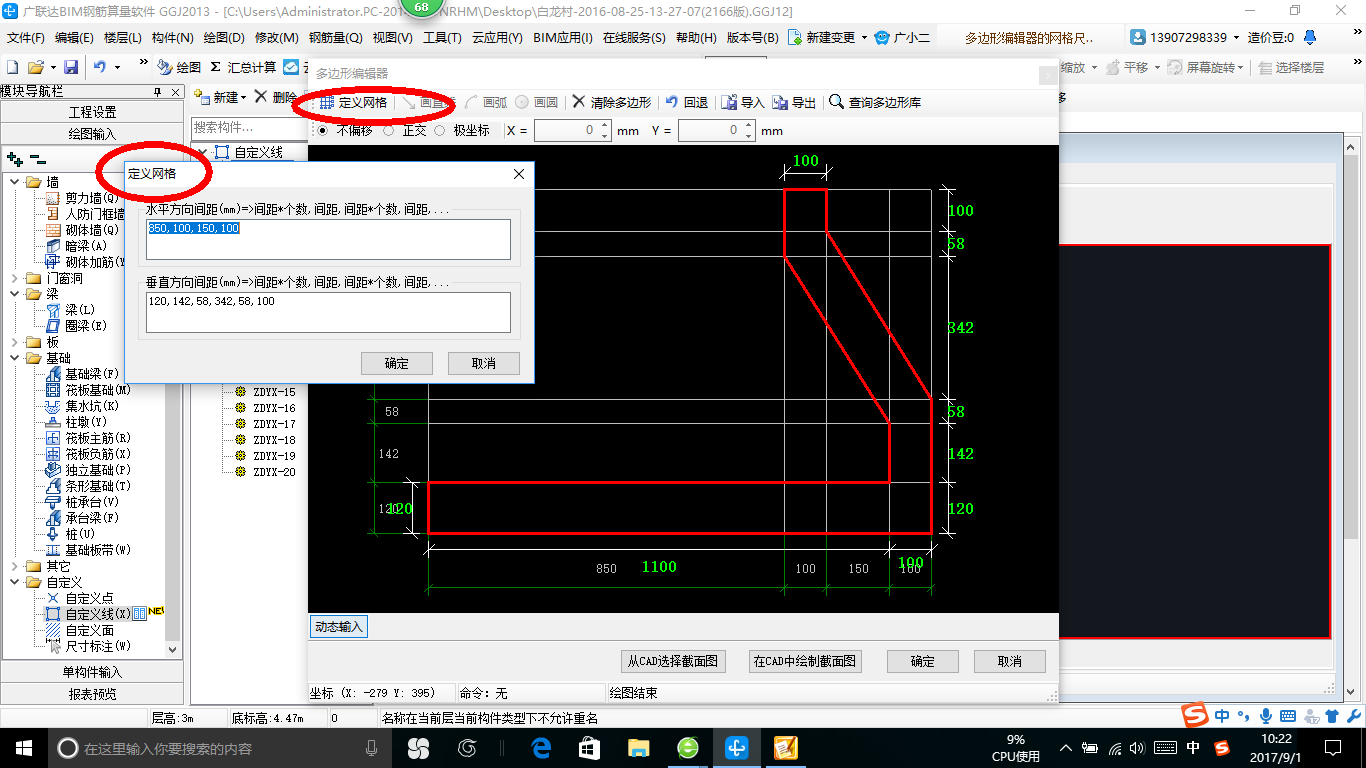The height and width of the screenshot is (768, 1366).
Task: Open Microsoft Edge from taskbar
Action: coord(541,747)
